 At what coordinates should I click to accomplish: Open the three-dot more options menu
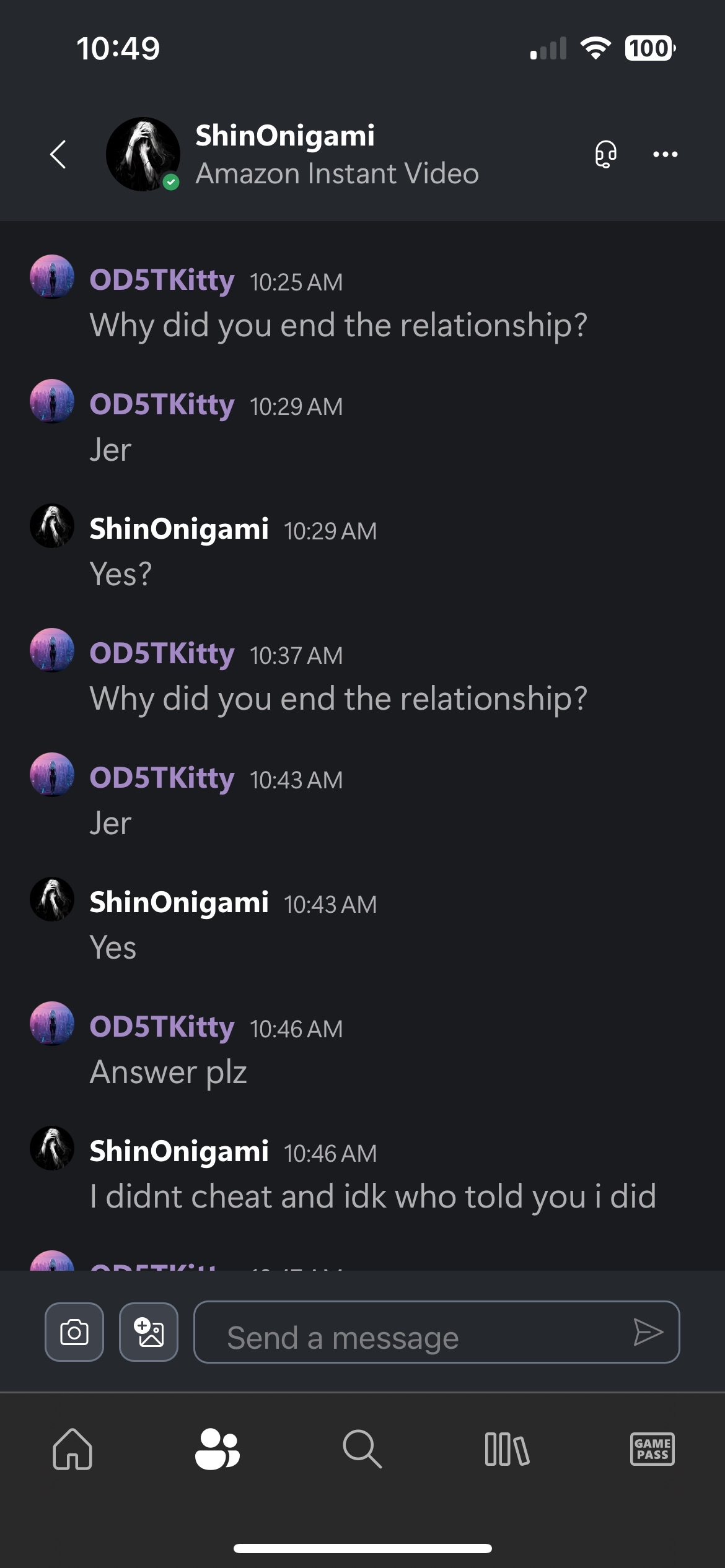(x=665, y=154)
